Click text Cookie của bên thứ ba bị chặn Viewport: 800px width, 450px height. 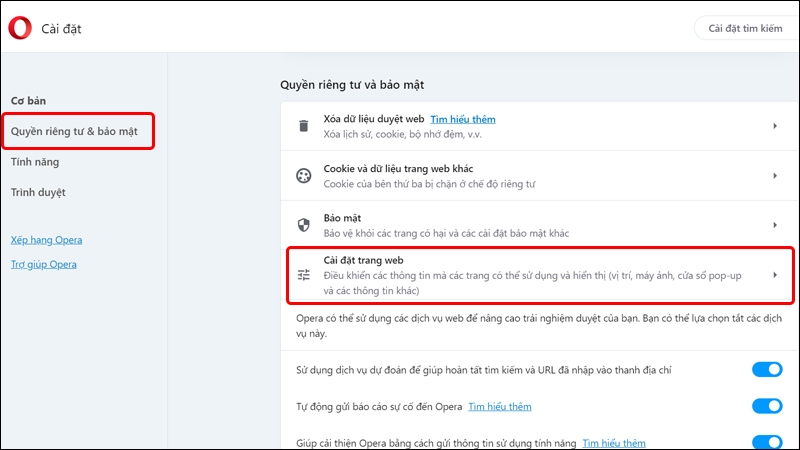point(430,184)
